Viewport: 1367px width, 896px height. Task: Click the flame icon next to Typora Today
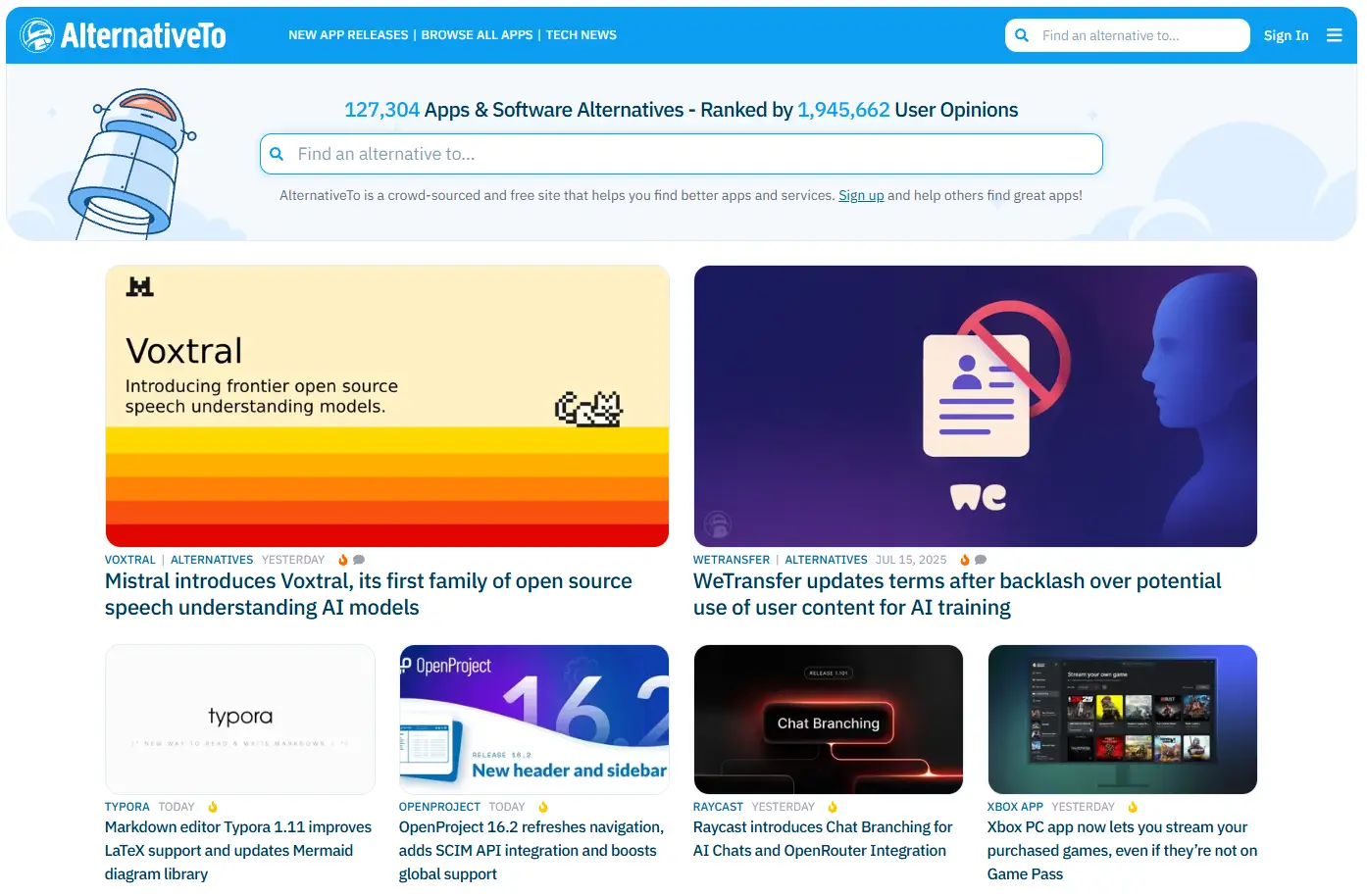[x=213, y=807]
